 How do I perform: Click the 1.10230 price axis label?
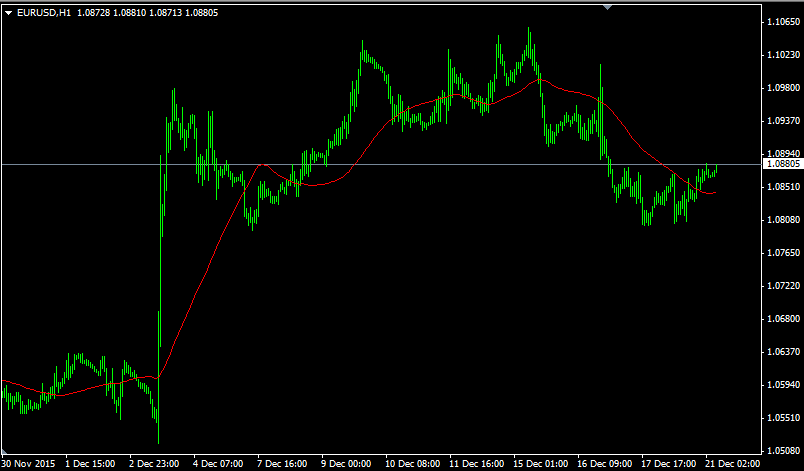(783, 55)
